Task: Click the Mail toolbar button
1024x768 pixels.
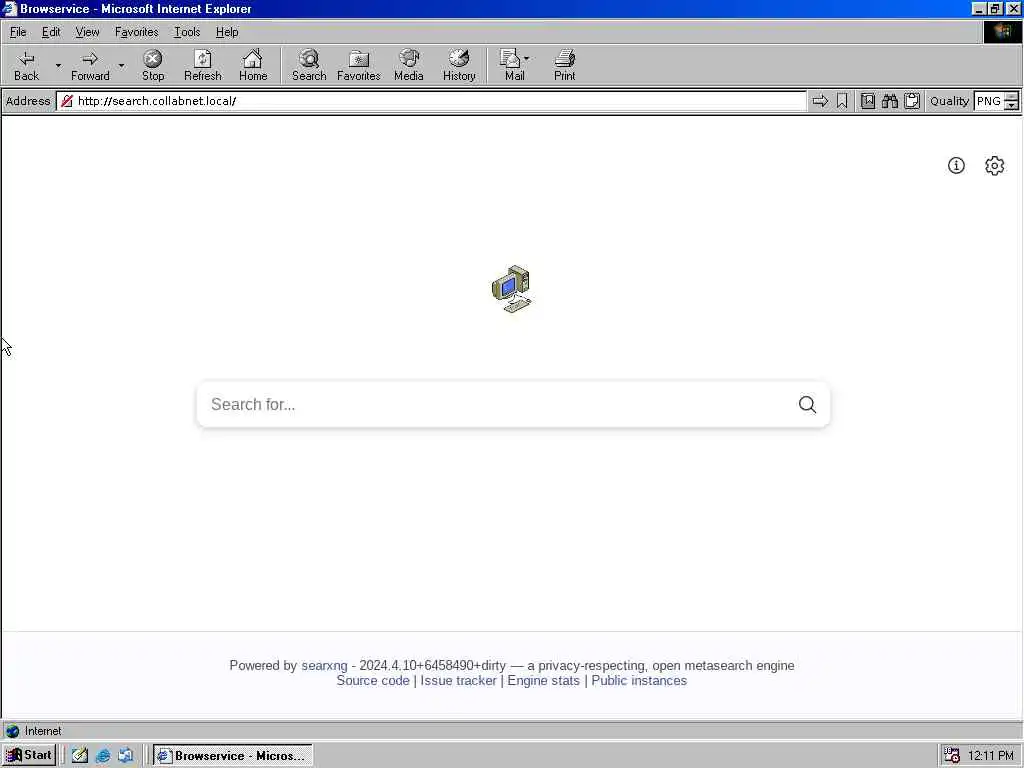Action: [x=513, y=65]
